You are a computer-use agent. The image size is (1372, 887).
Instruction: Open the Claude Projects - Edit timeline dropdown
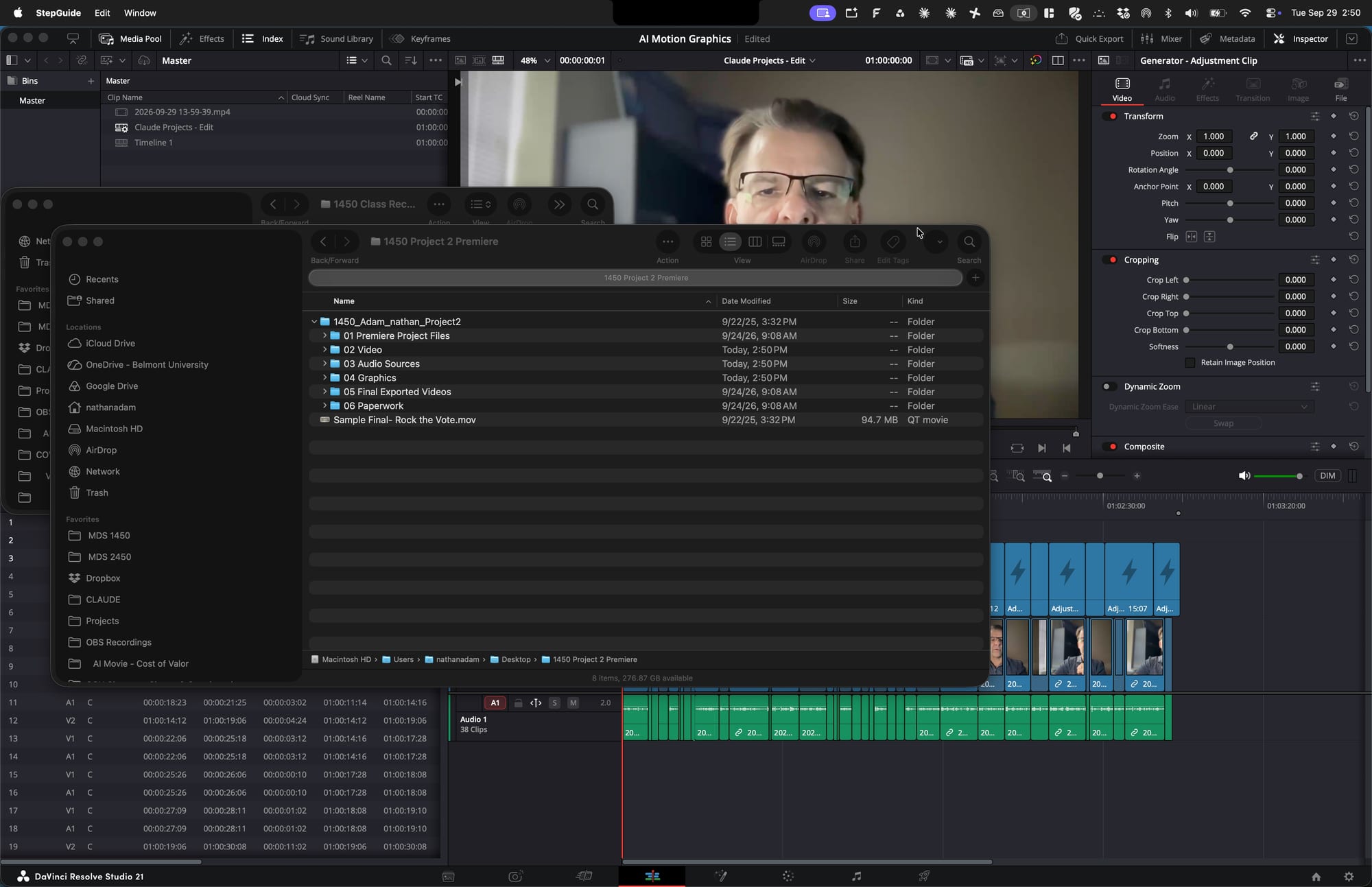pyautogui.click(x=770, y=60)
